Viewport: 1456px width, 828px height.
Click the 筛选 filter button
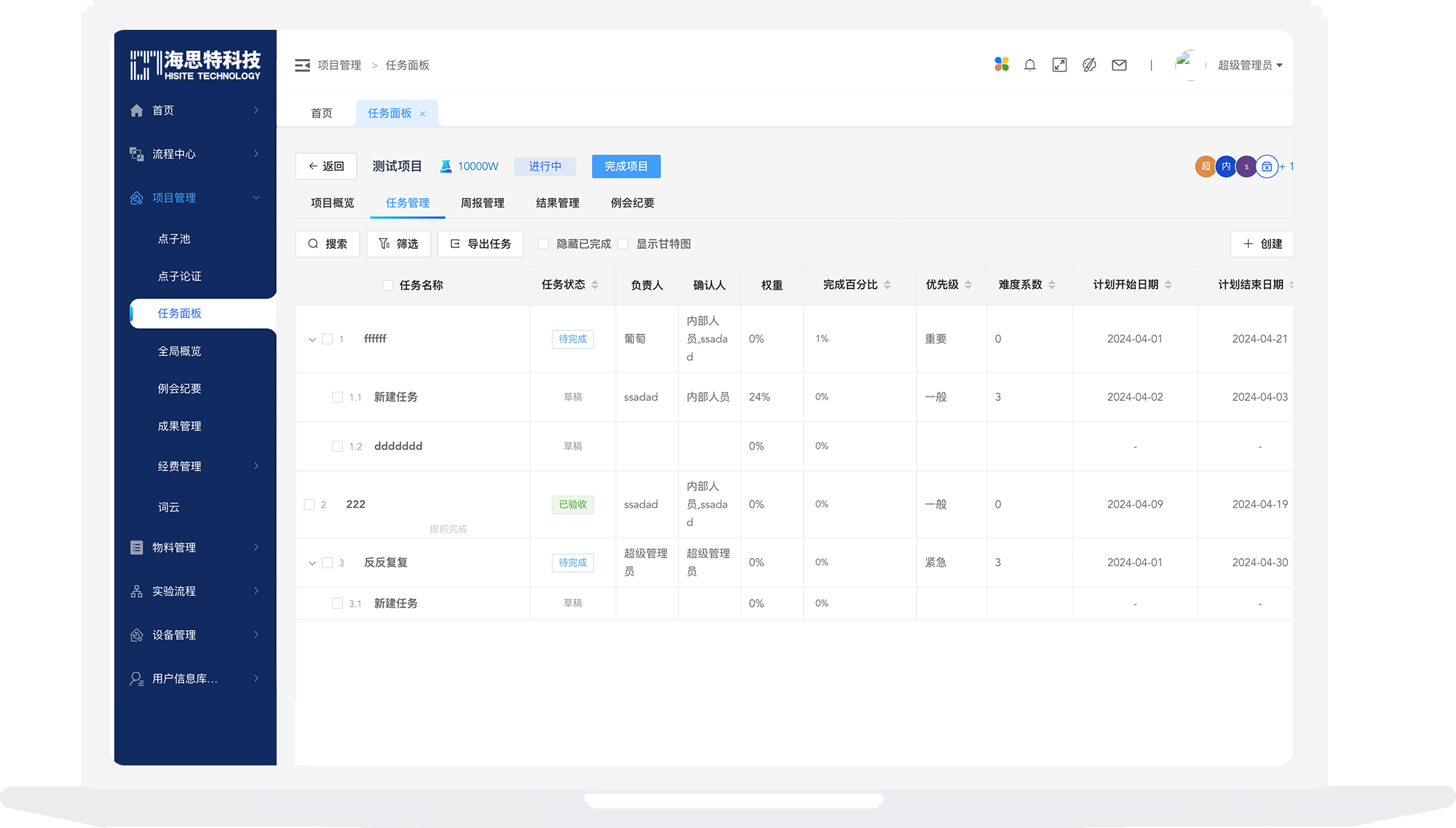pos(399,244)
